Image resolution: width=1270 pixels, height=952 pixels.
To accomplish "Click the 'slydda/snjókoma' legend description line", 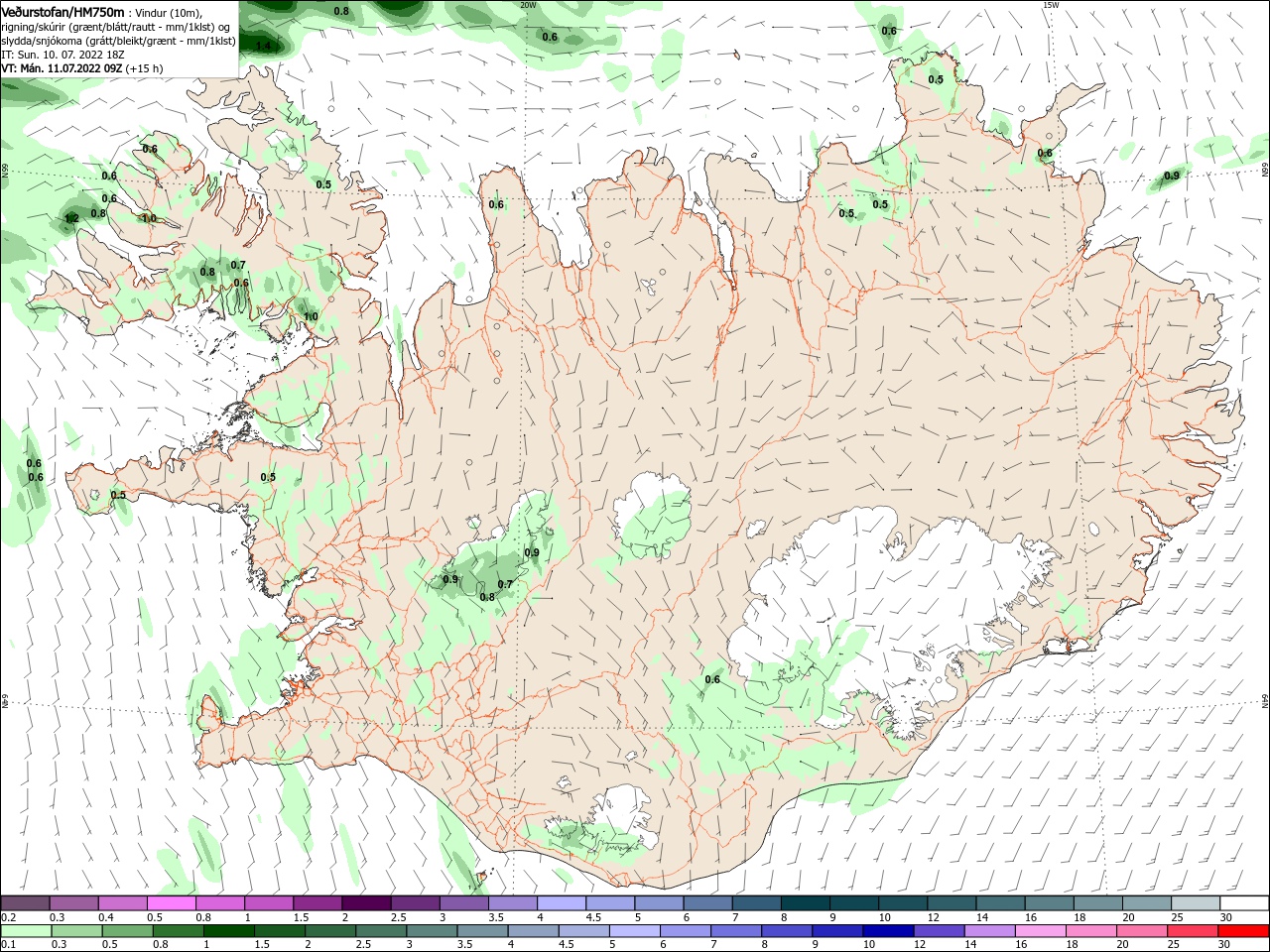I will (x=118, y=41).
